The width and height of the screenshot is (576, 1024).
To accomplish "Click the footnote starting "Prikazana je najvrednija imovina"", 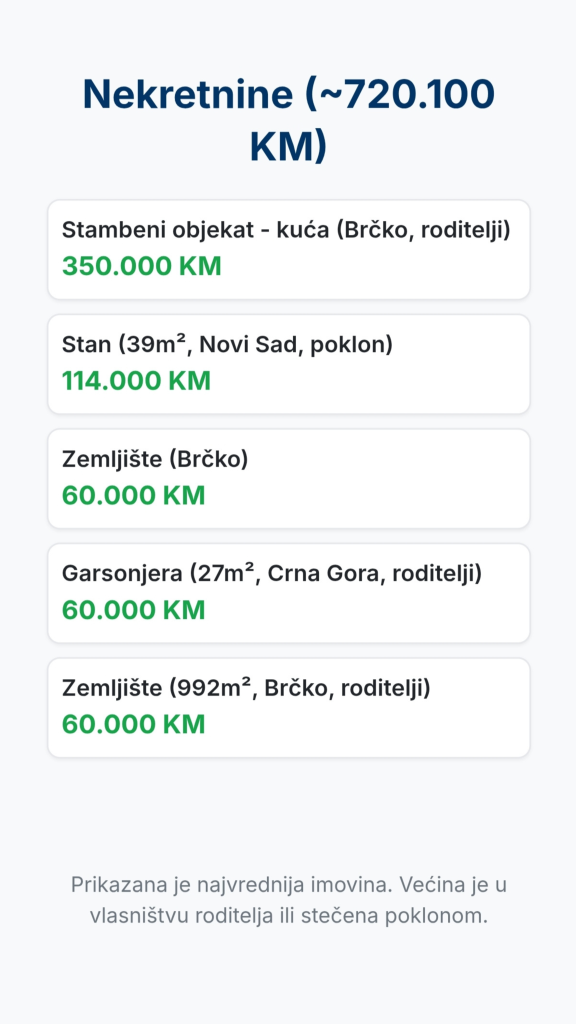I will click(x=288, y=900).
